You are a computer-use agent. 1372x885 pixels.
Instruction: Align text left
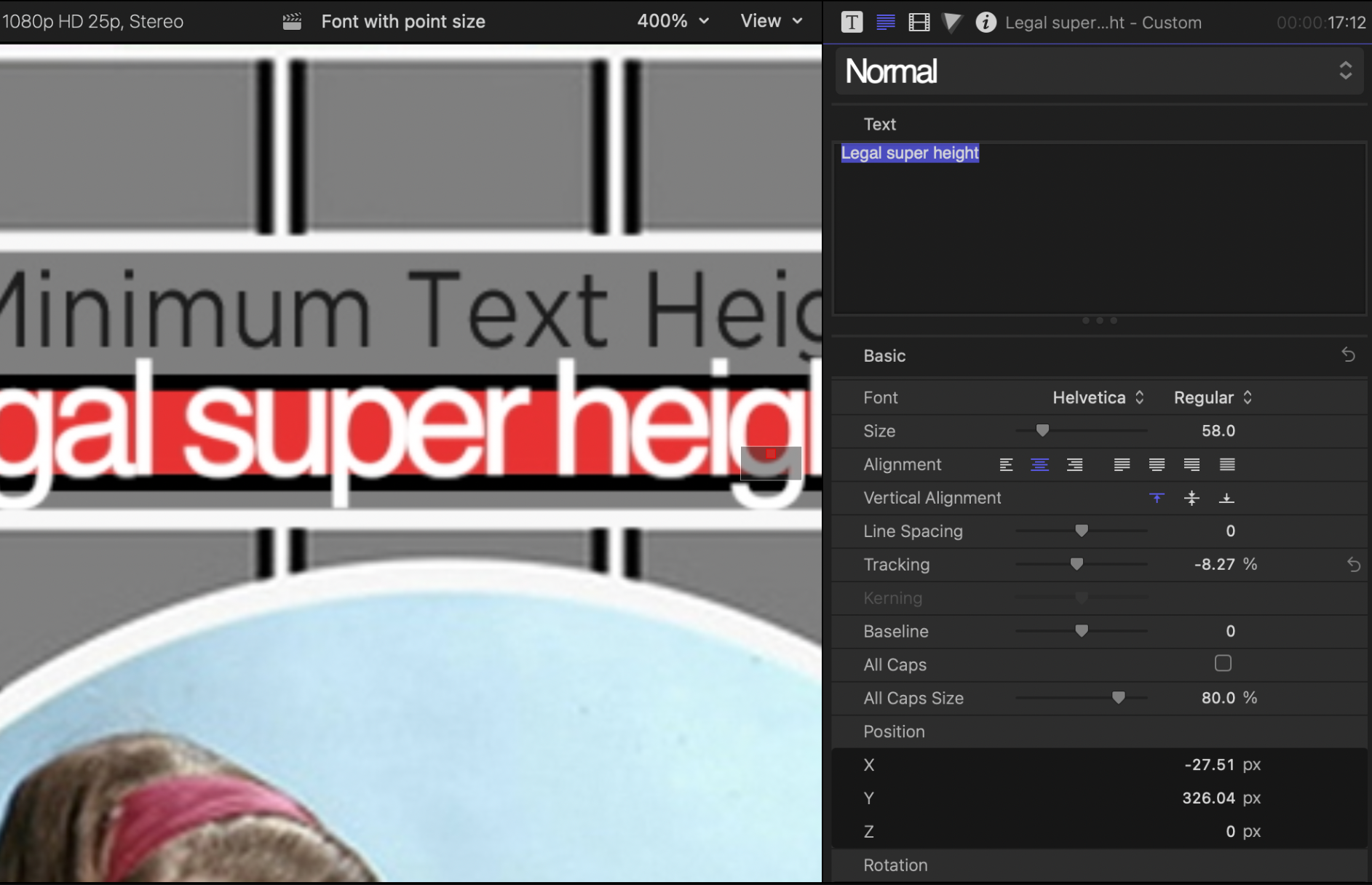1006,464
